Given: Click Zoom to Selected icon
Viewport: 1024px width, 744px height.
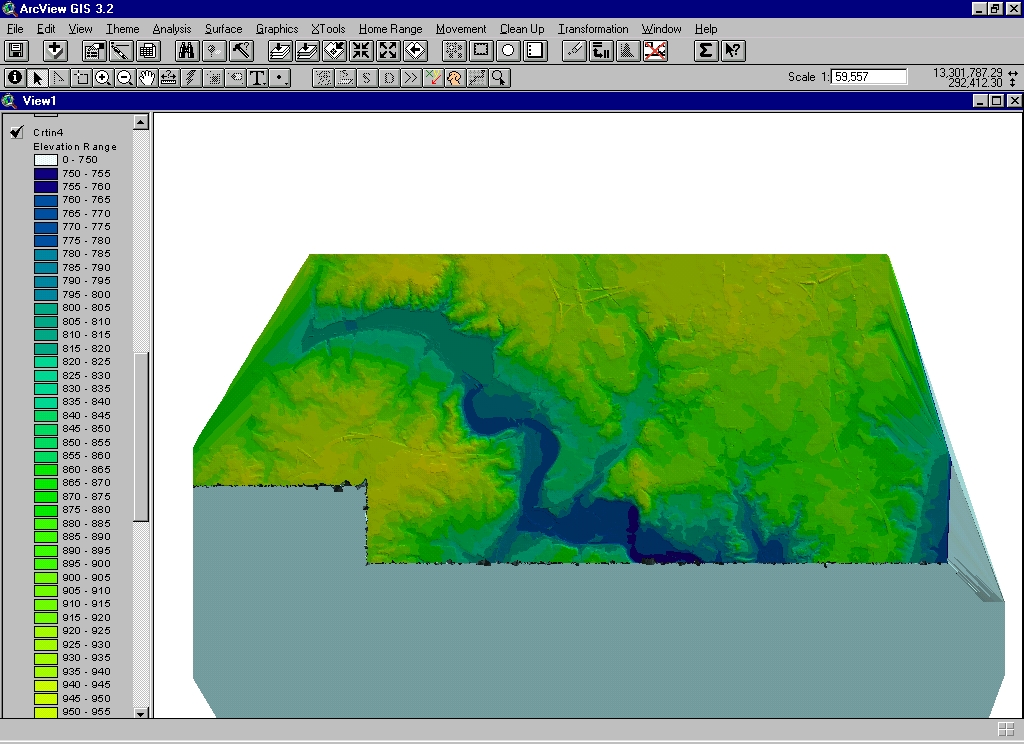Looking at the screenshot, I should [334, 51].
